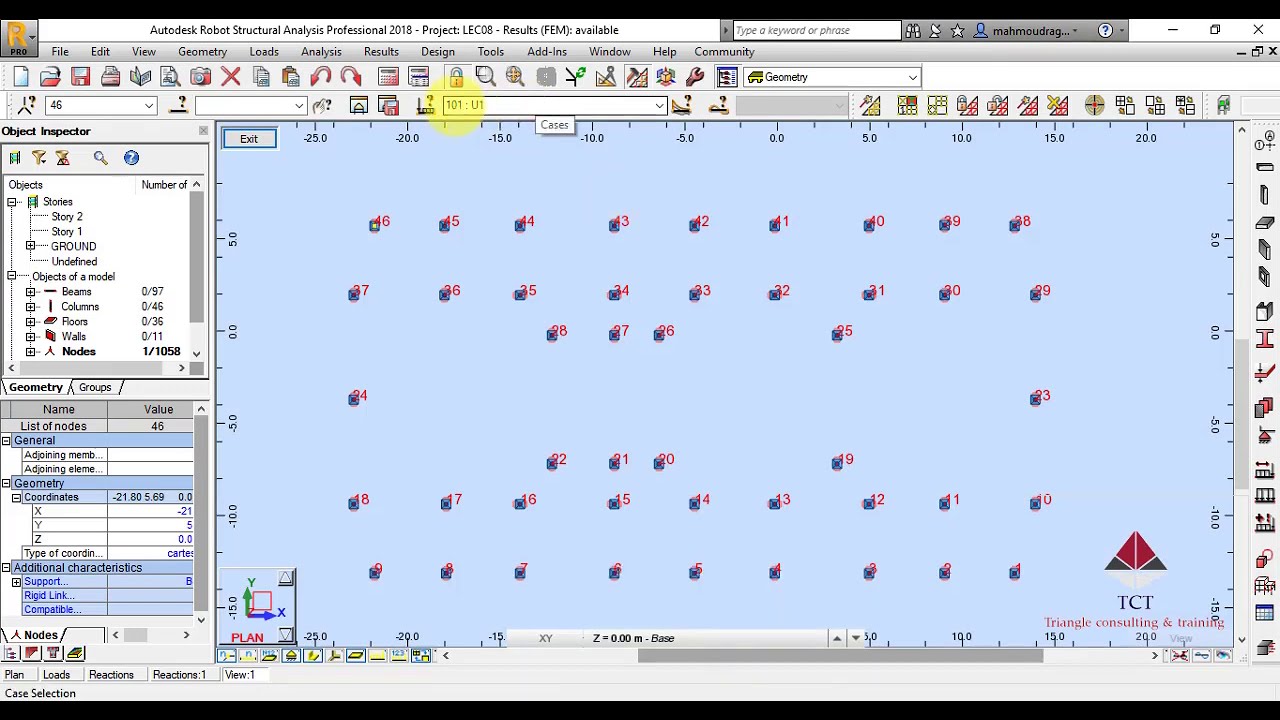Viewport: 1280px width, 720px height.
Task: Click the New project icon
Action: point(21,77)
